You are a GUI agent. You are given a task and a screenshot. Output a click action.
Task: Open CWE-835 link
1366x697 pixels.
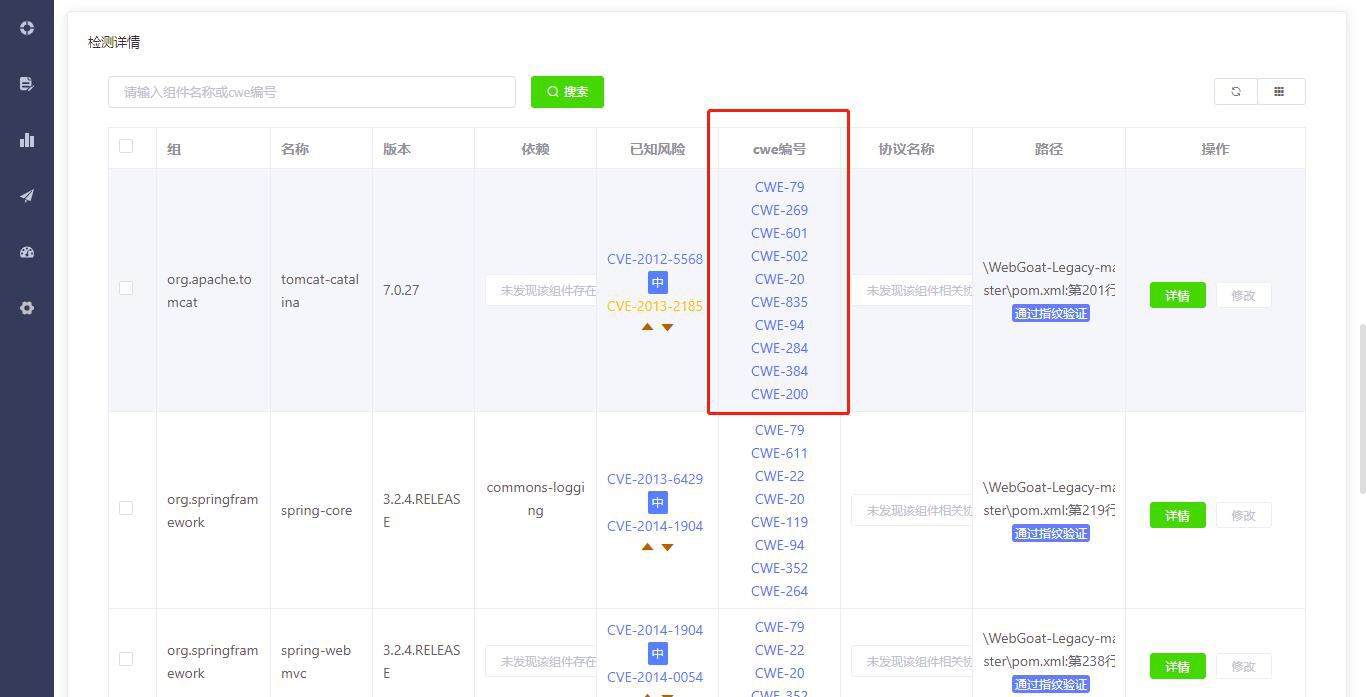779,302
